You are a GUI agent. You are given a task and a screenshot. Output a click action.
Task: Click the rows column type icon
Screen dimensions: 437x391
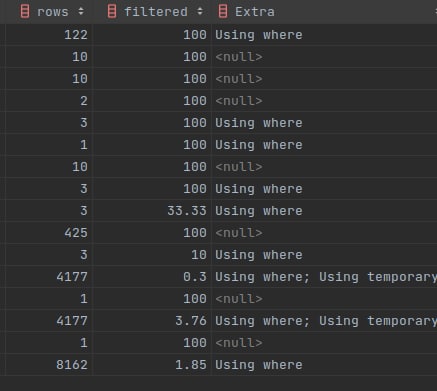click(25, 12)
